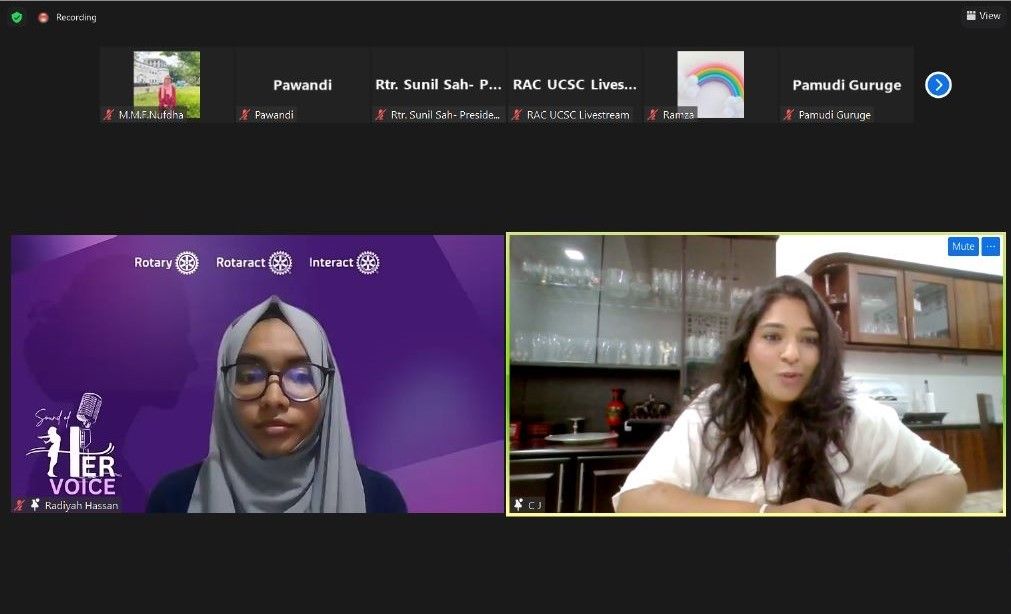Open the View layout menu
This screenshot has width=1011, height=614.
[983, 16]
